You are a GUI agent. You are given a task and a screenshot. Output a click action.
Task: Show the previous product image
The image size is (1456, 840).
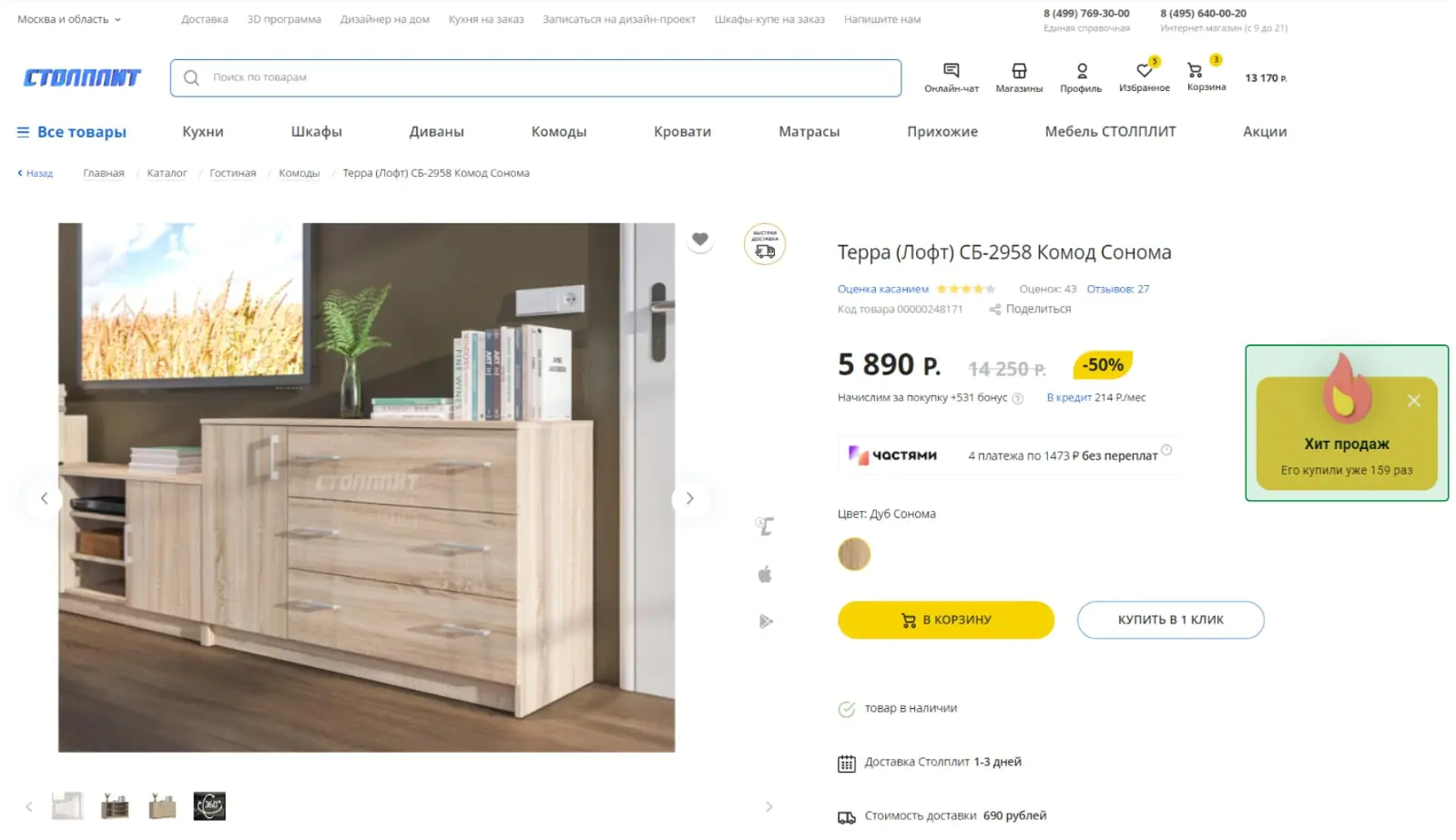point(44,498)
